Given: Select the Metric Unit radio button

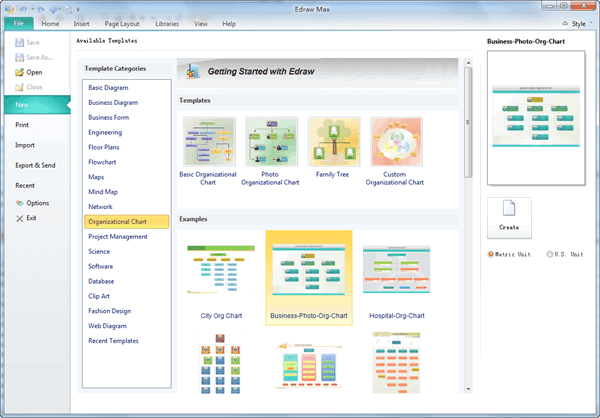Looking at the screenshot, I should (x=491, y=254).
